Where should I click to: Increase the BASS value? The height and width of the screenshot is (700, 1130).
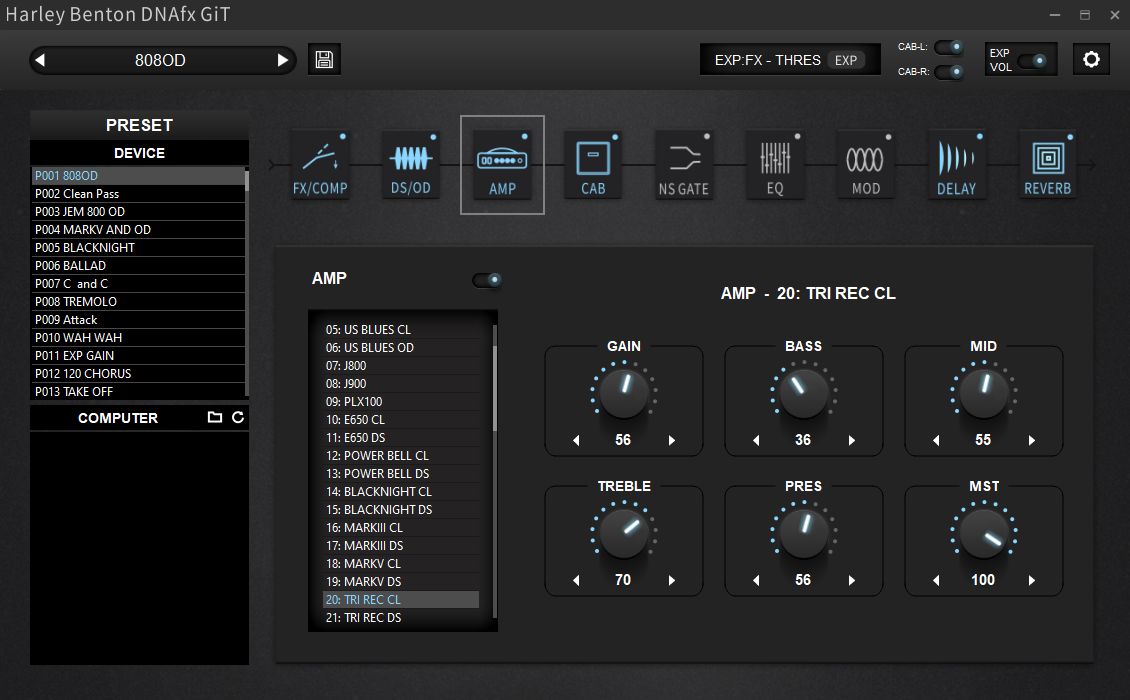tap(852, 440)
